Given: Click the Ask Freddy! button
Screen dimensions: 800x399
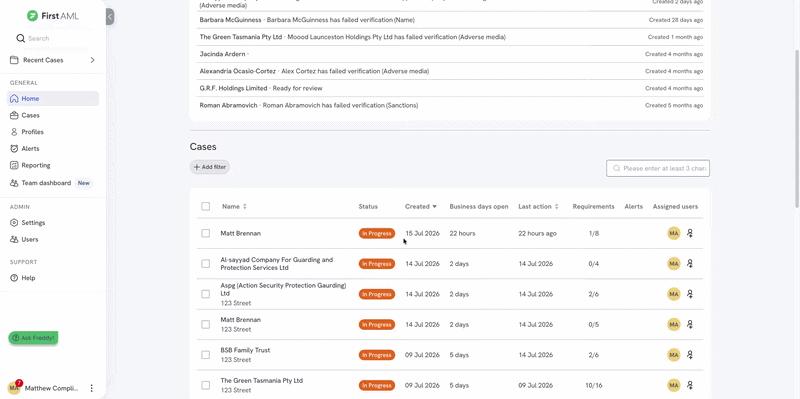Looking at the screenshot, I should pyautogui.click(x=33, y=338).
